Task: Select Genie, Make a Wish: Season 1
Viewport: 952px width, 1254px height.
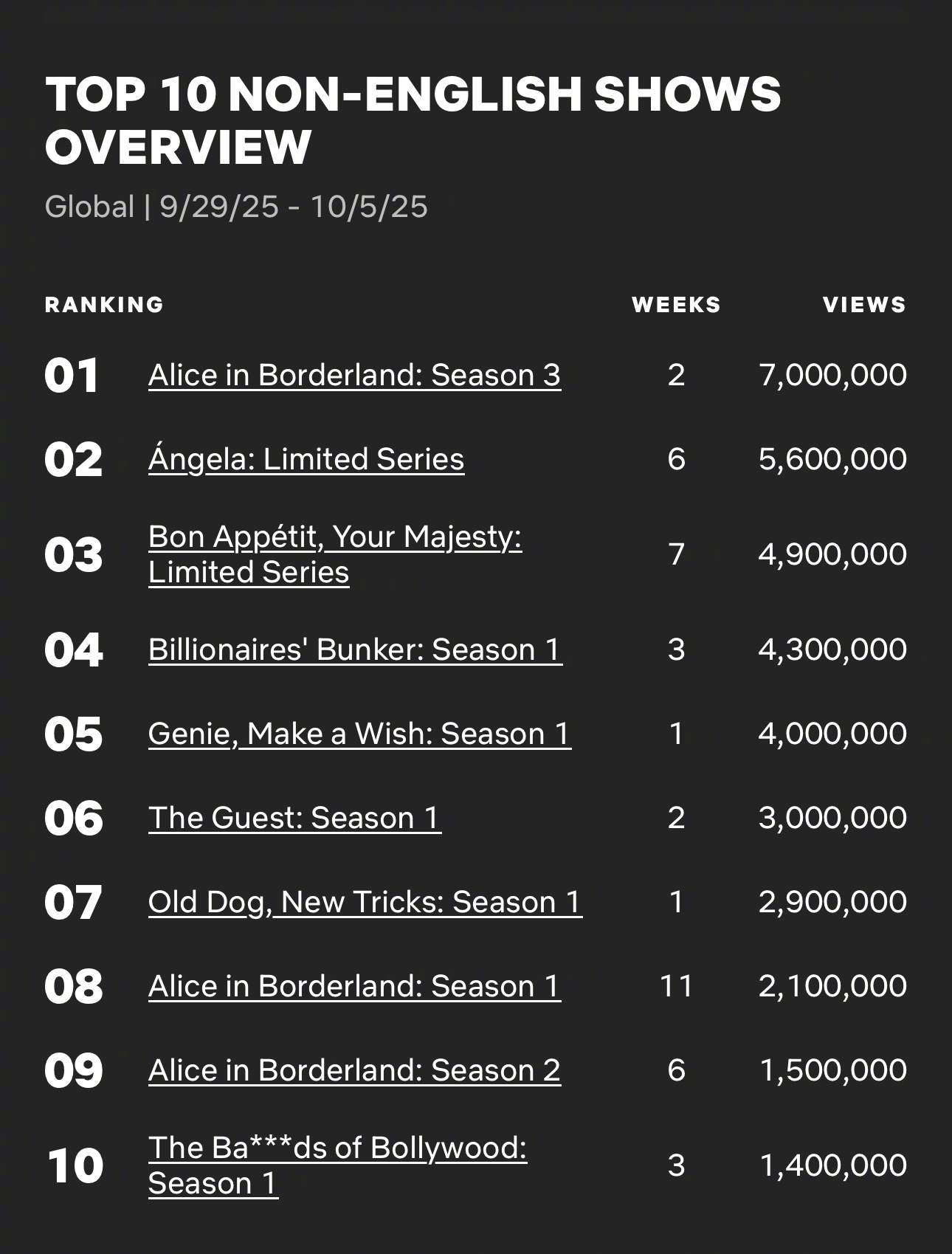Action: pos(359,734)
